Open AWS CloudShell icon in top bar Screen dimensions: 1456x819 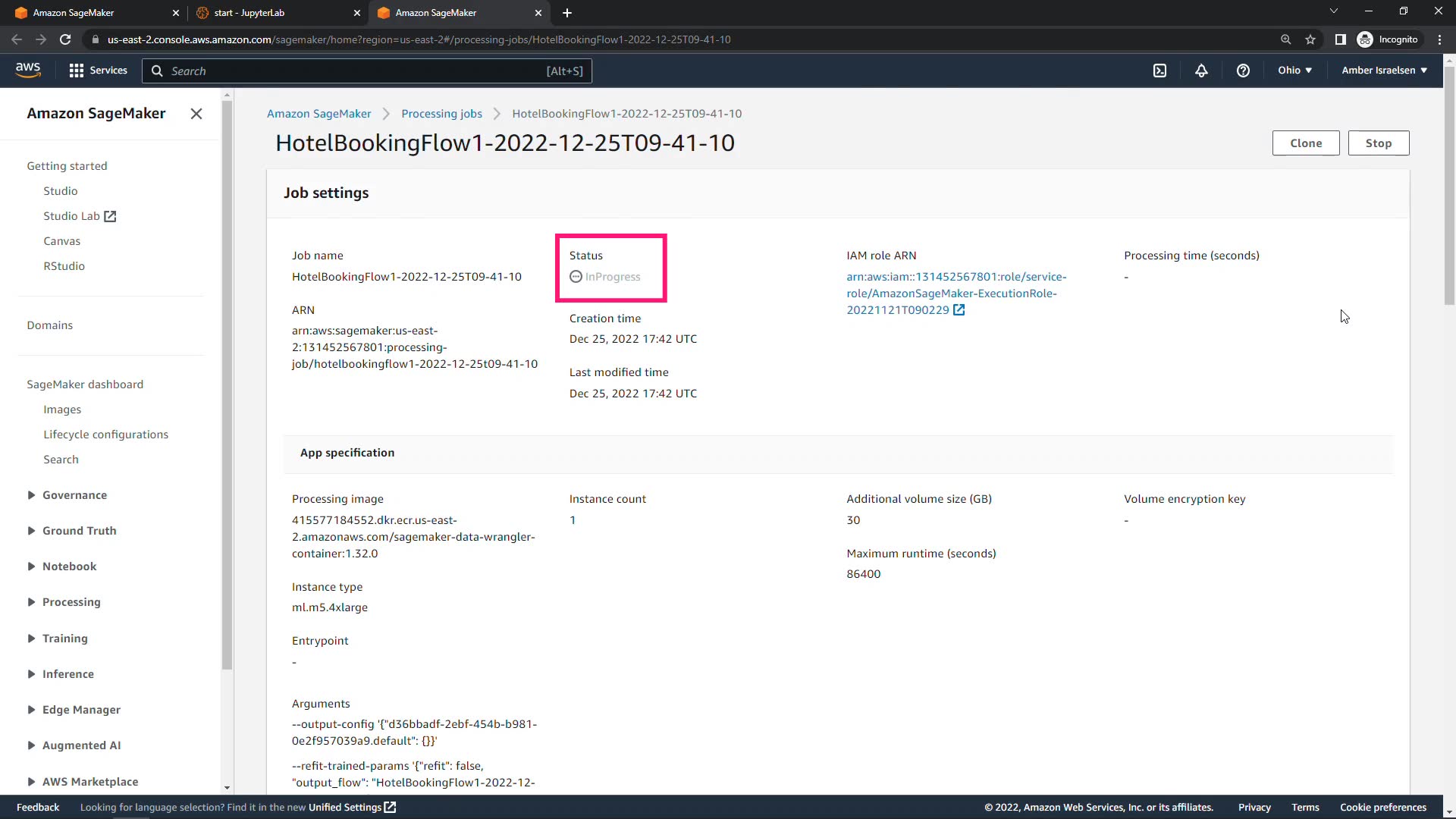1159,71
